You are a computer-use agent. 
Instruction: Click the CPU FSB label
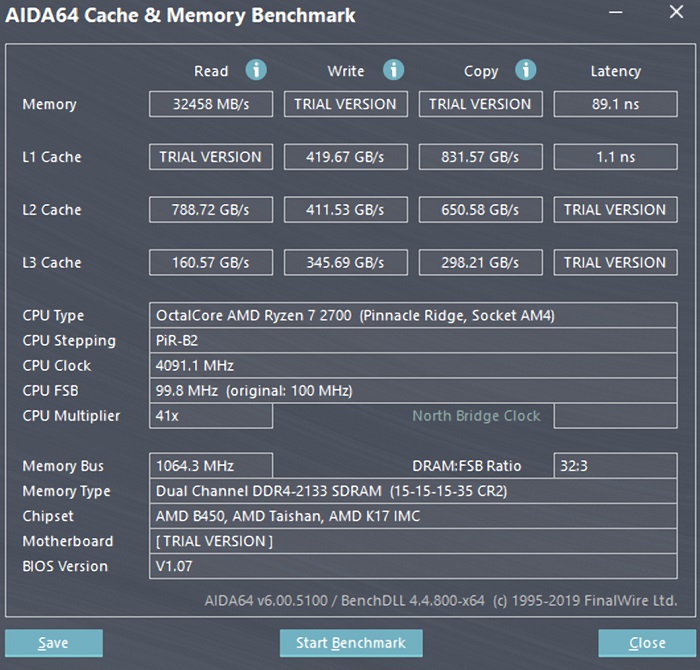click(50, 391)
